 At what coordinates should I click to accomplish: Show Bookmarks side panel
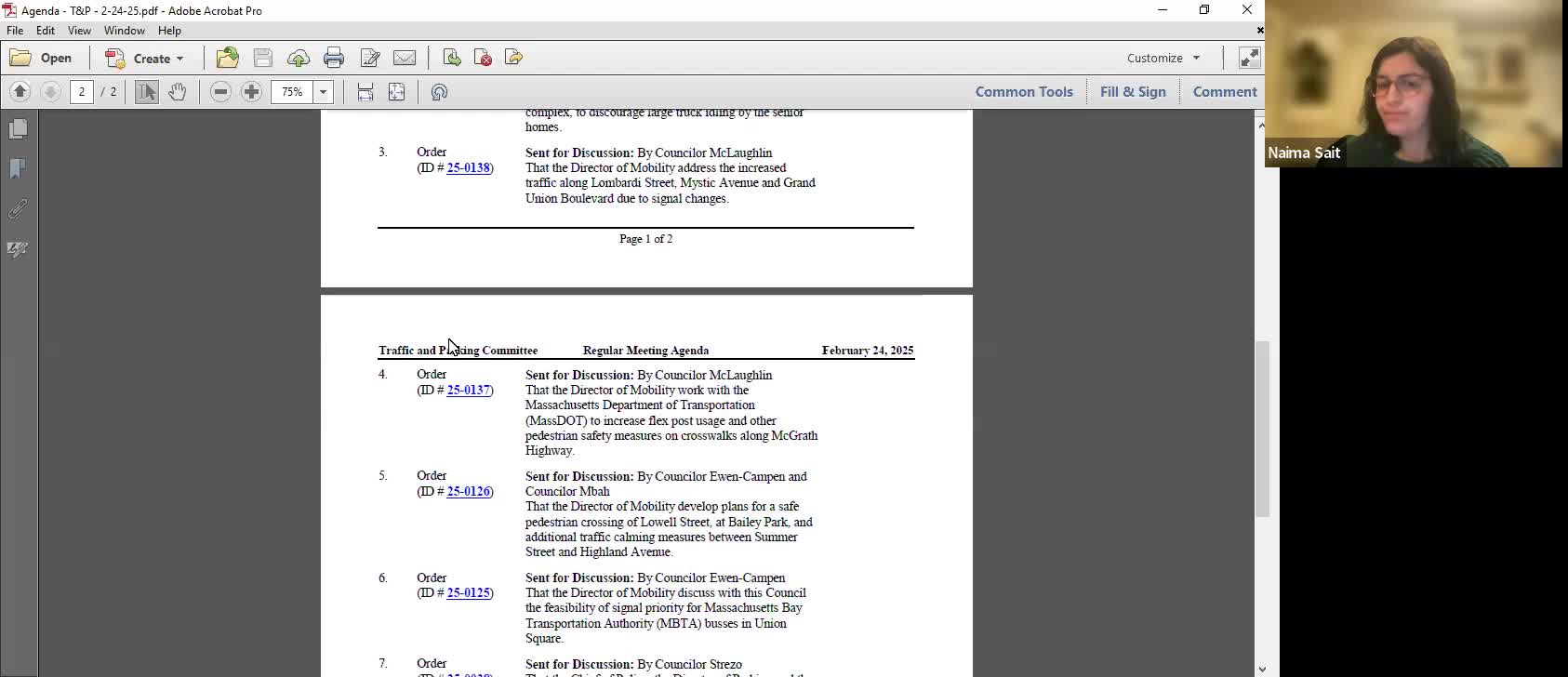coord(18,168)
